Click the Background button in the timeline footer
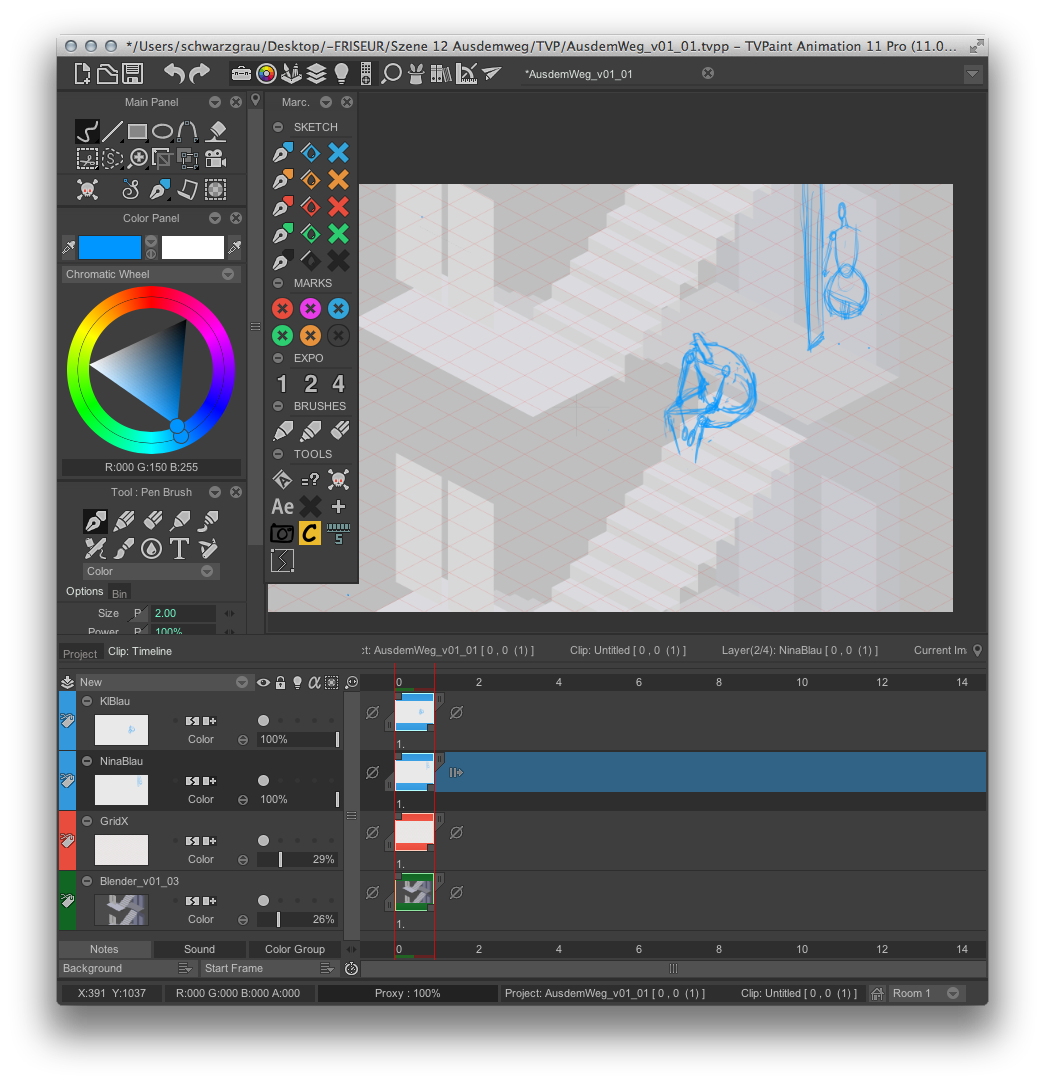Screen dimensions: 1045x1084 [126, 969]
